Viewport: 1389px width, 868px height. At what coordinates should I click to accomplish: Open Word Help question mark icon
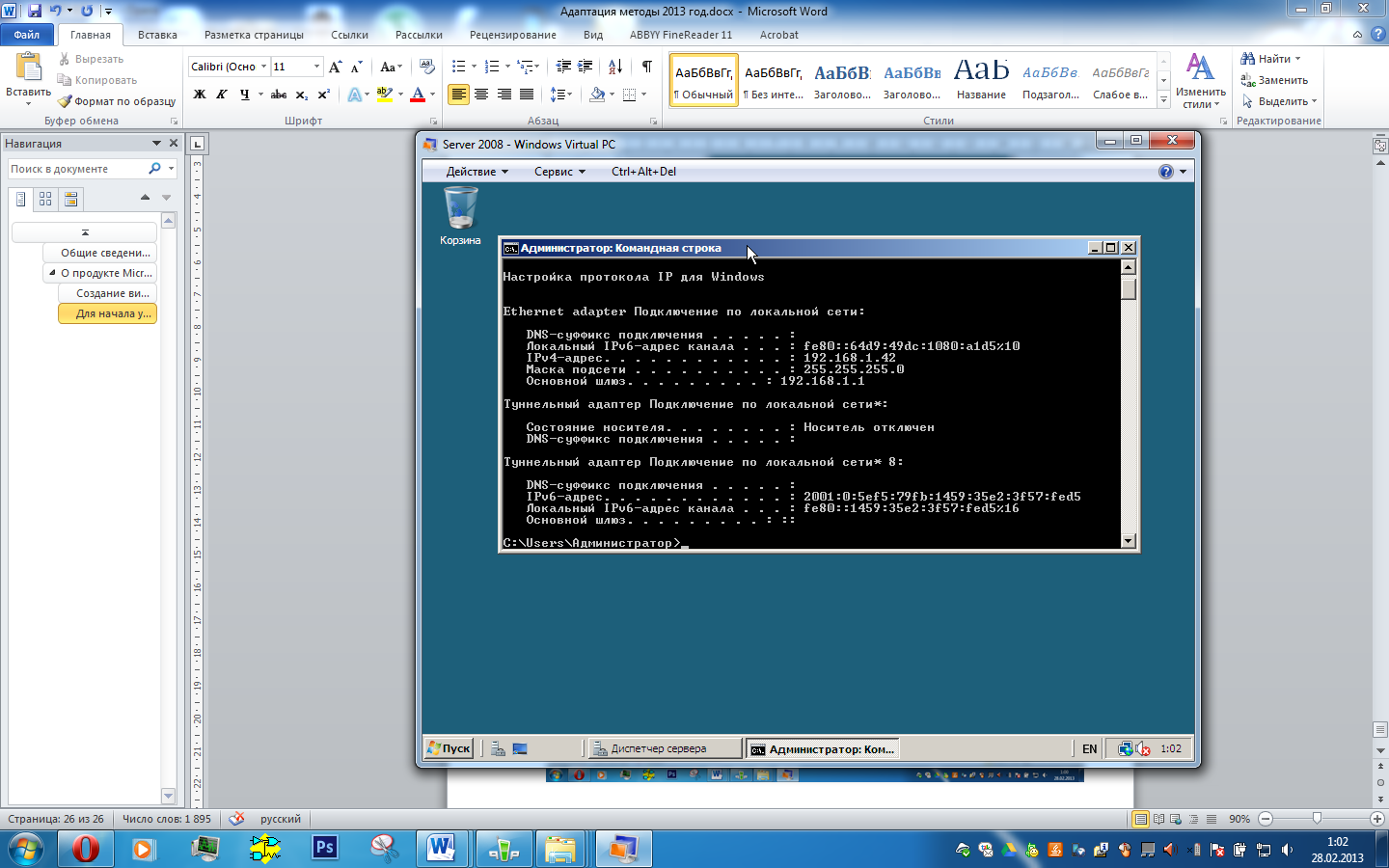pos(1377,34)
